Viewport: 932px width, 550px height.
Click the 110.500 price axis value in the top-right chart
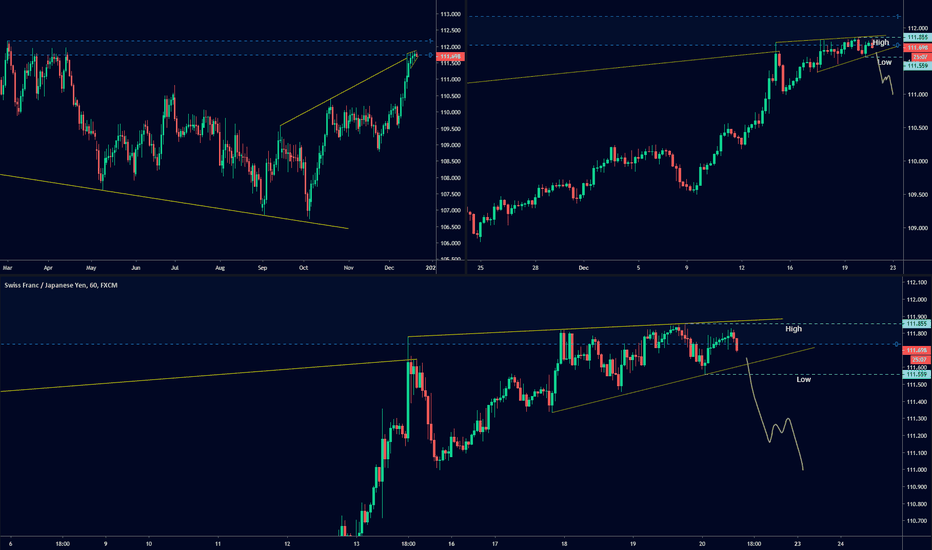tap(918, 128)
